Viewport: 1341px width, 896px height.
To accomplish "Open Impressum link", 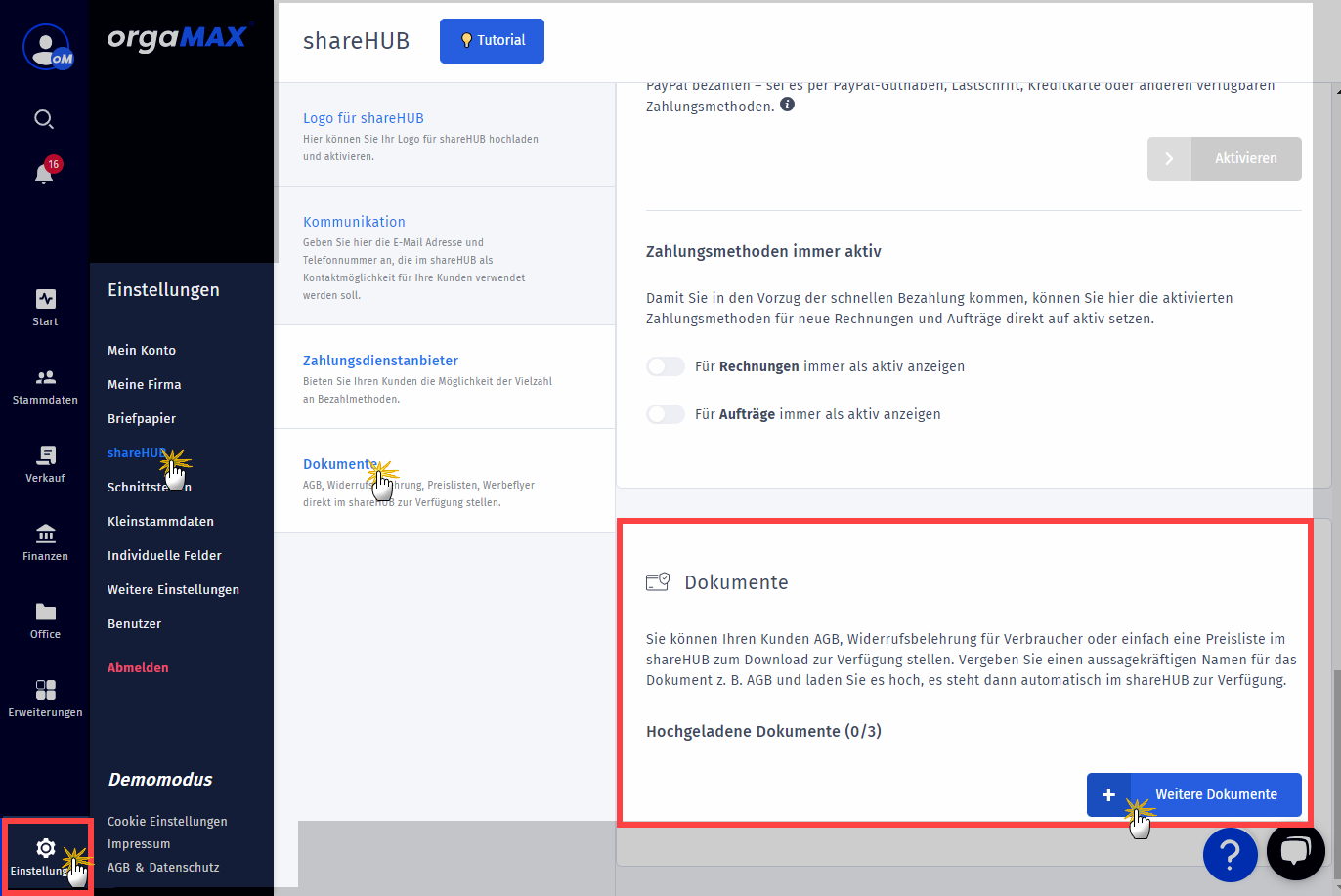I will 139,843.
